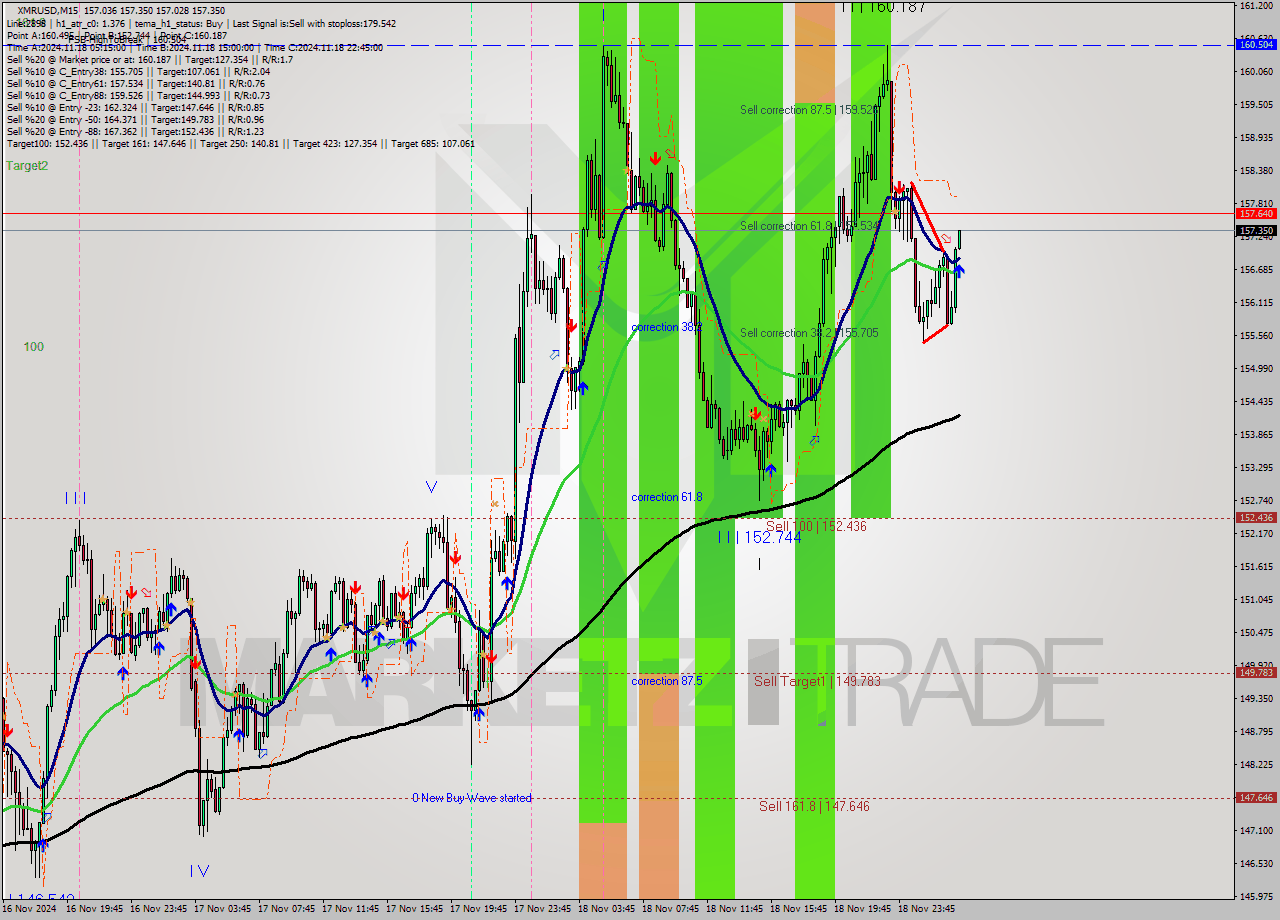Click the 156.115 price axis value

(x=1255, y=303)
